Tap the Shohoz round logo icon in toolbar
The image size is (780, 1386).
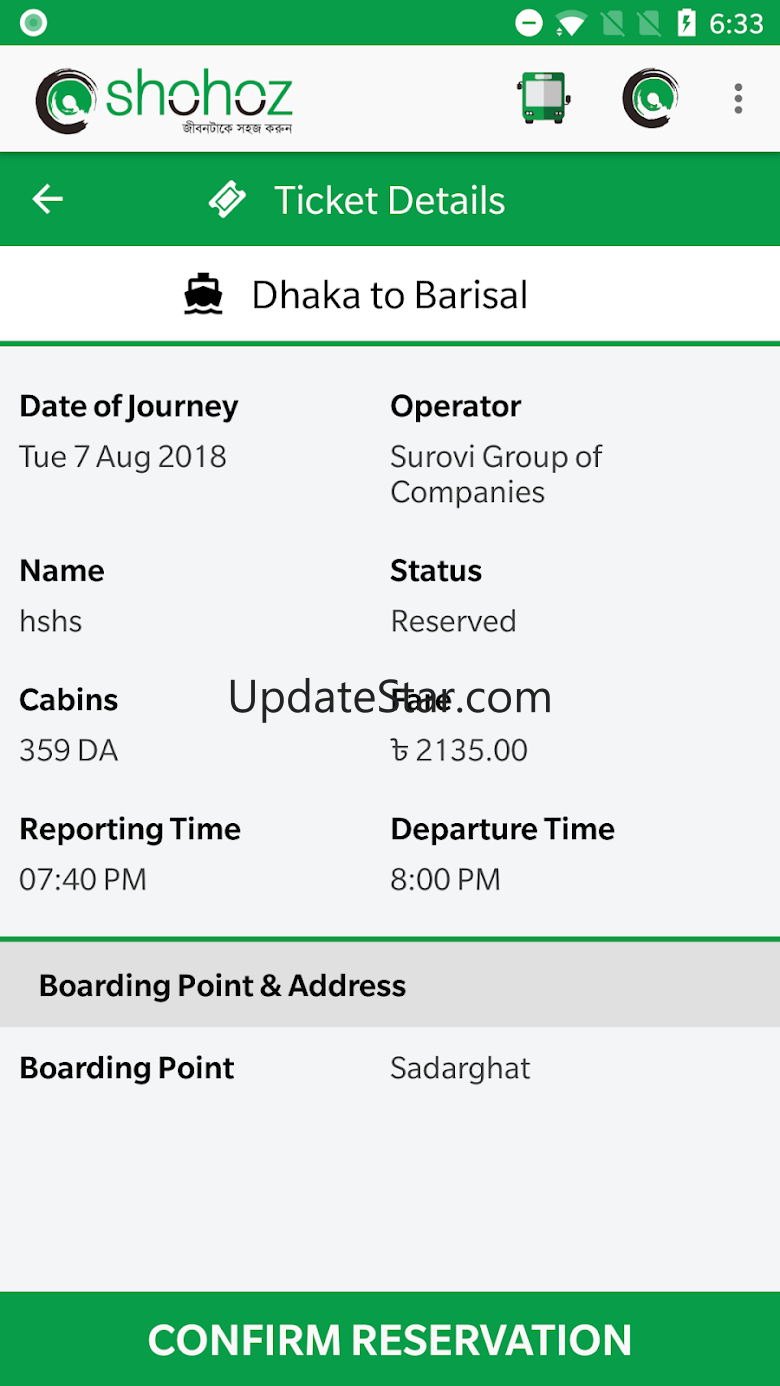[x=650, y=98]
